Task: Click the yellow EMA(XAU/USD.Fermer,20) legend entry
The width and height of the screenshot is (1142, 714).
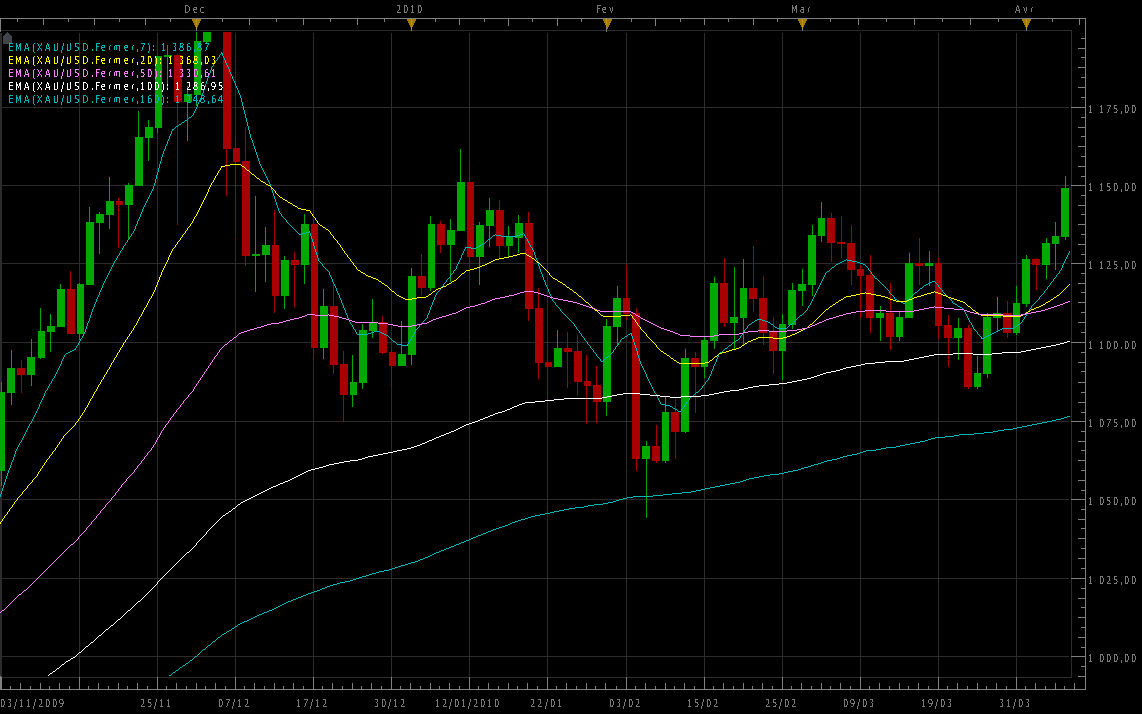Action: (113, 60)
